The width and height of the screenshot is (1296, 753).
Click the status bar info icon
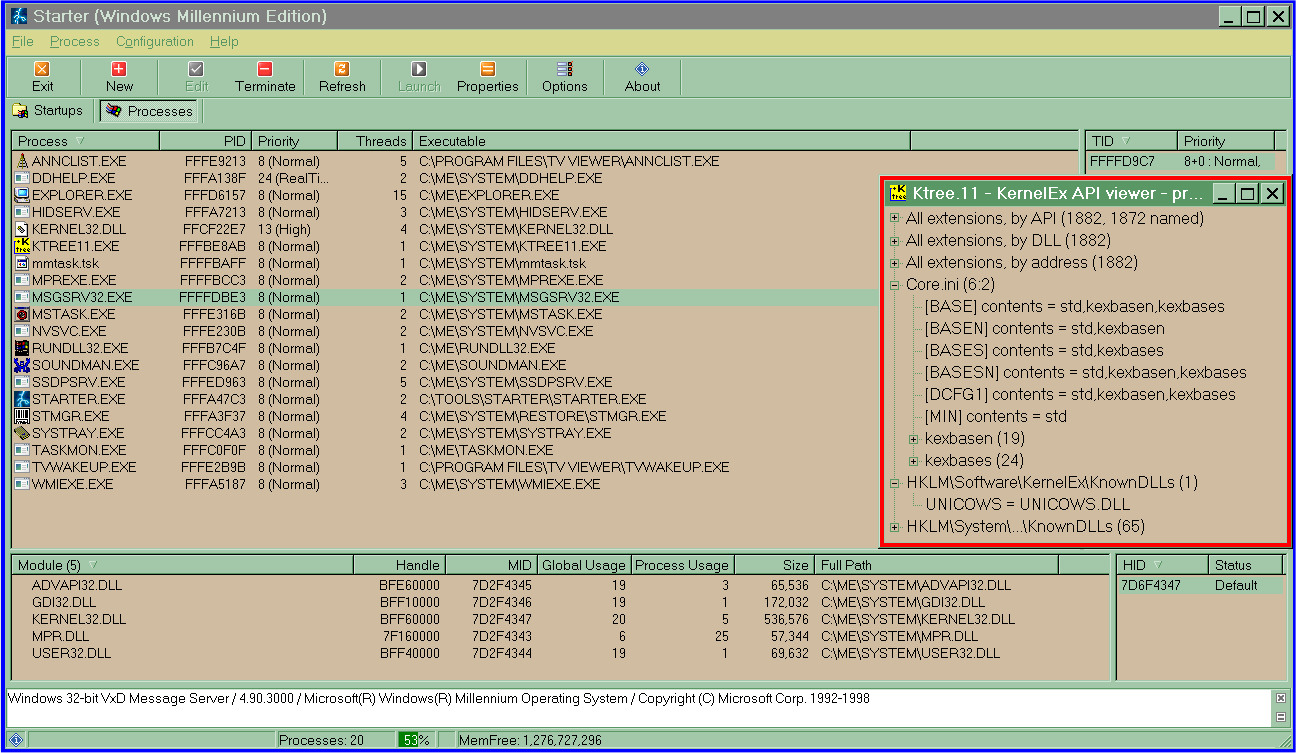coord(15,740)
